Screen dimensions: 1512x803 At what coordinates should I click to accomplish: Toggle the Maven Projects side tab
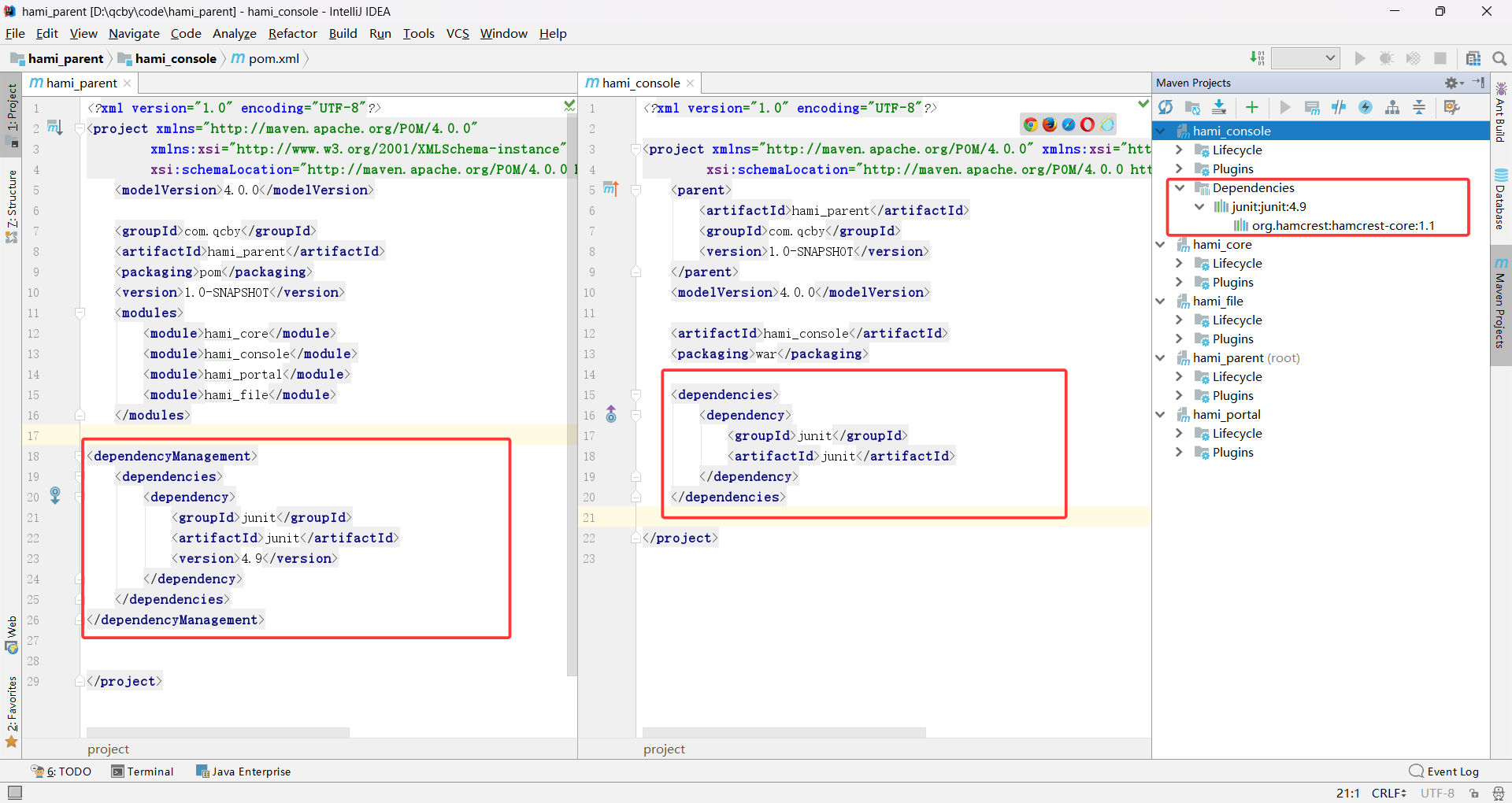tap(1501, 304)
